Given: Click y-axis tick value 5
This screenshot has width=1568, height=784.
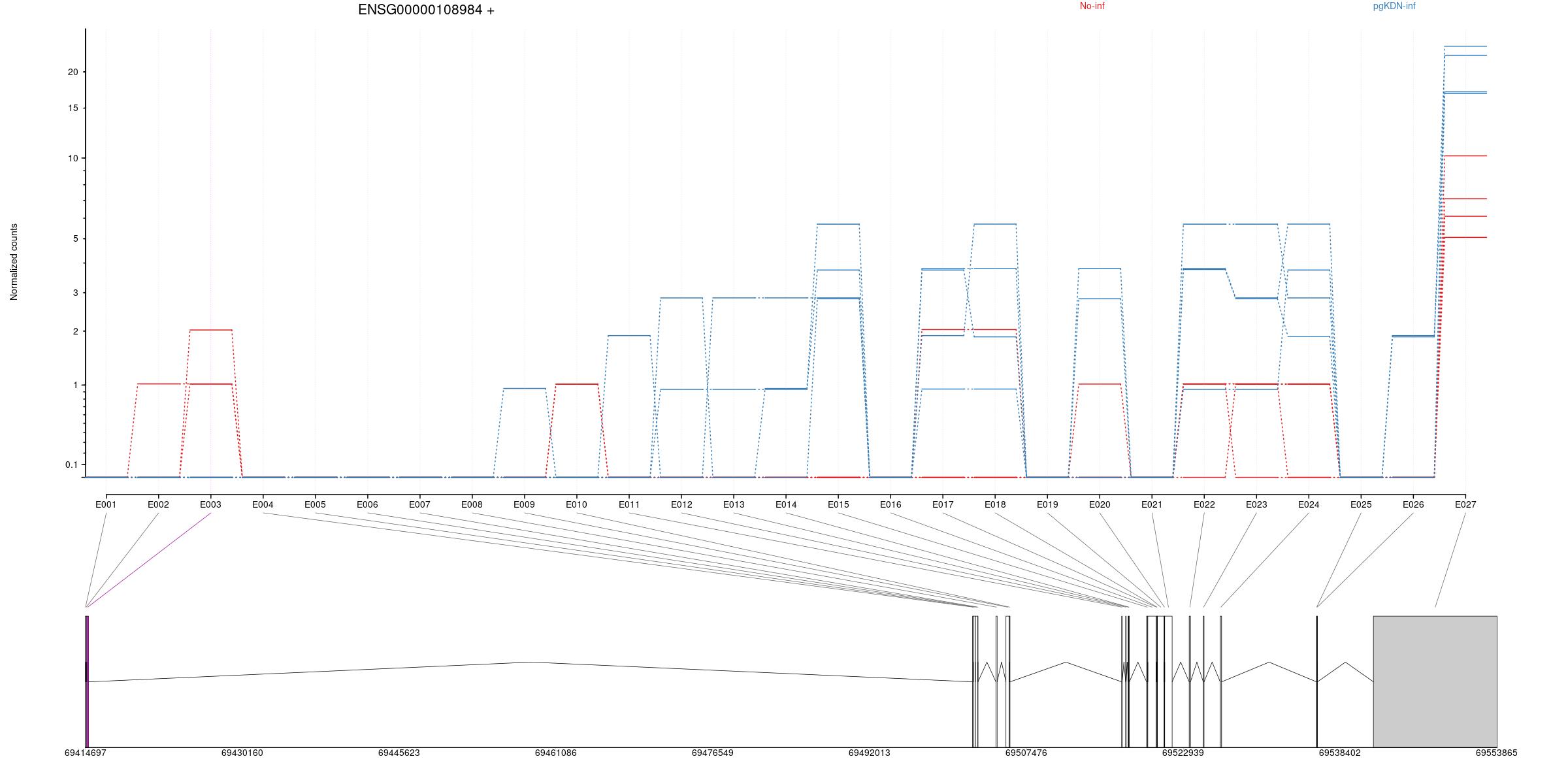Looking at the screenshot, I should pos(75,239).
